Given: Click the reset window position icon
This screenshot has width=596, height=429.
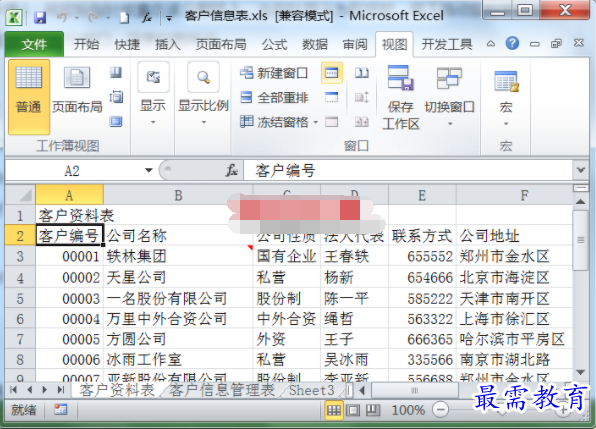Looking at the screenshot, I should (x=362, y=122).
